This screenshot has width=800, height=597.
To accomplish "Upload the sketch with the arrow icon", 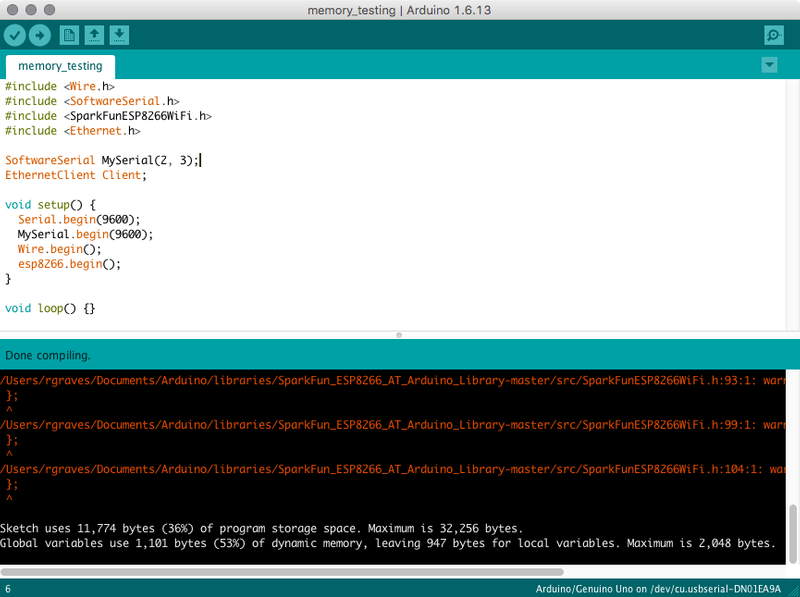I will tap(40, 35).
